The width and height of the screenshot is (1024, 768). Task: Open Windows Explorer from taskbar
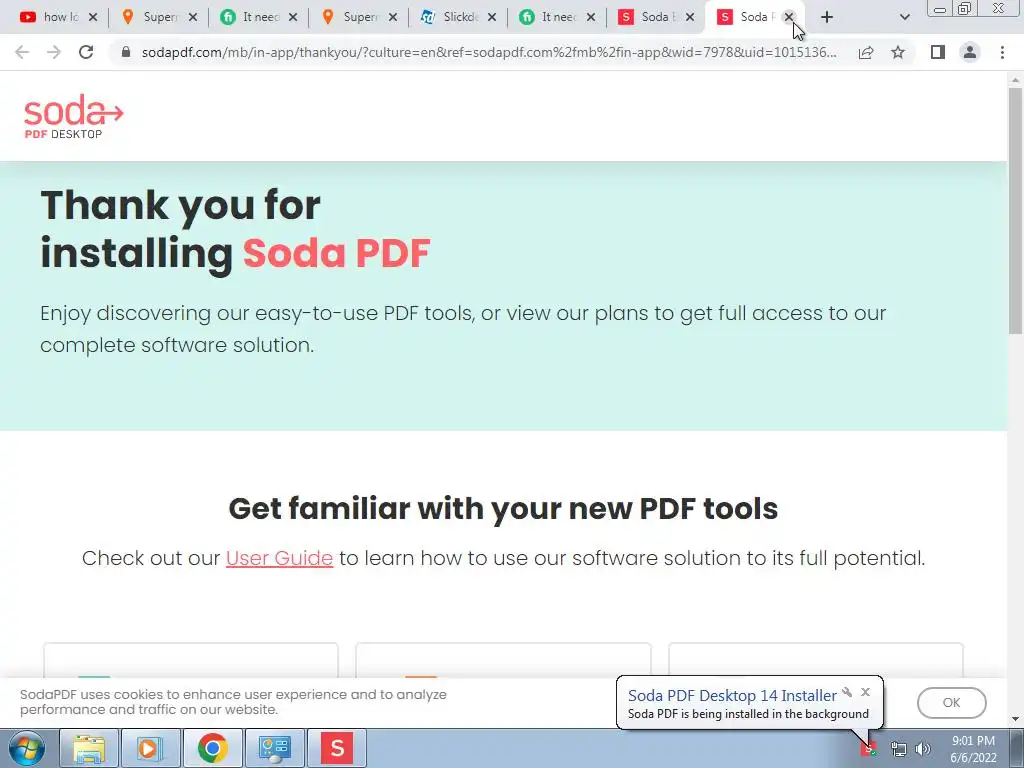89,748
